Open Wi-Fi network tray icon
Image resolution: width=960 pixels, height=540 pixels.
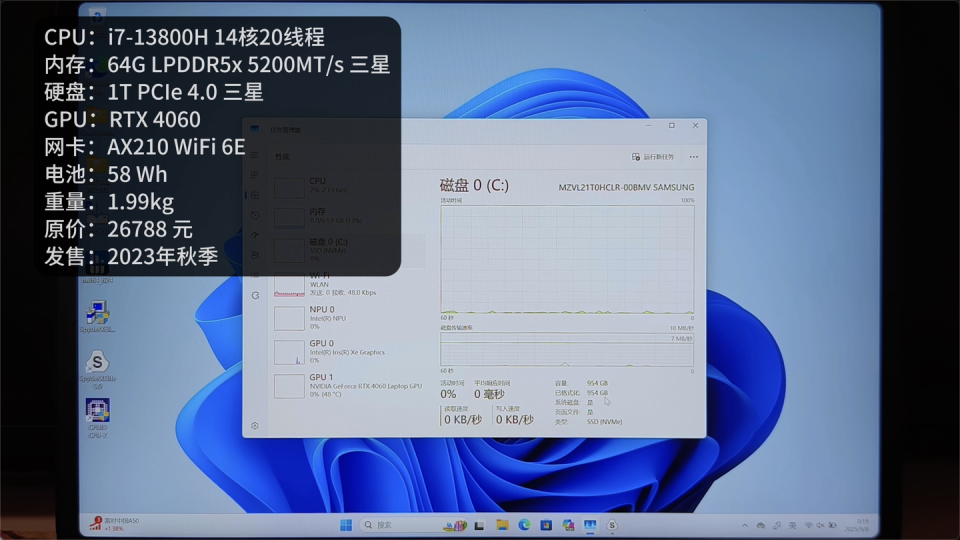coord(808,525)
